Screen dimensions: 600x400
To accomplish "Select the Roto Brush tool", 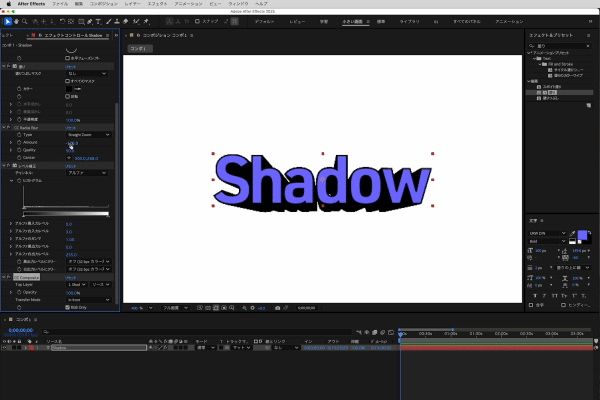I will [136, 21].
